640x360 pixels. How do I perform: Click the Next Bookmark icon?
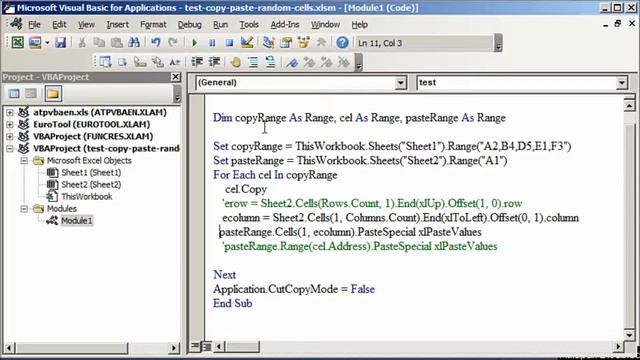pyautogui.click(x=309, y=62)
